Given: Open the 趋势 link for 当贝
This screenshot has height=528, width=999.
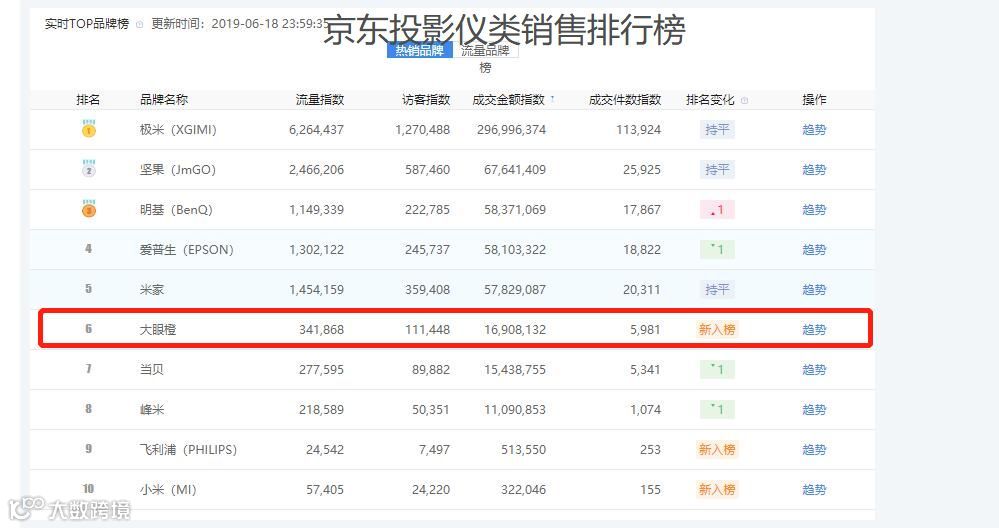Looking at the screenshot, I should tap(814, 369).
